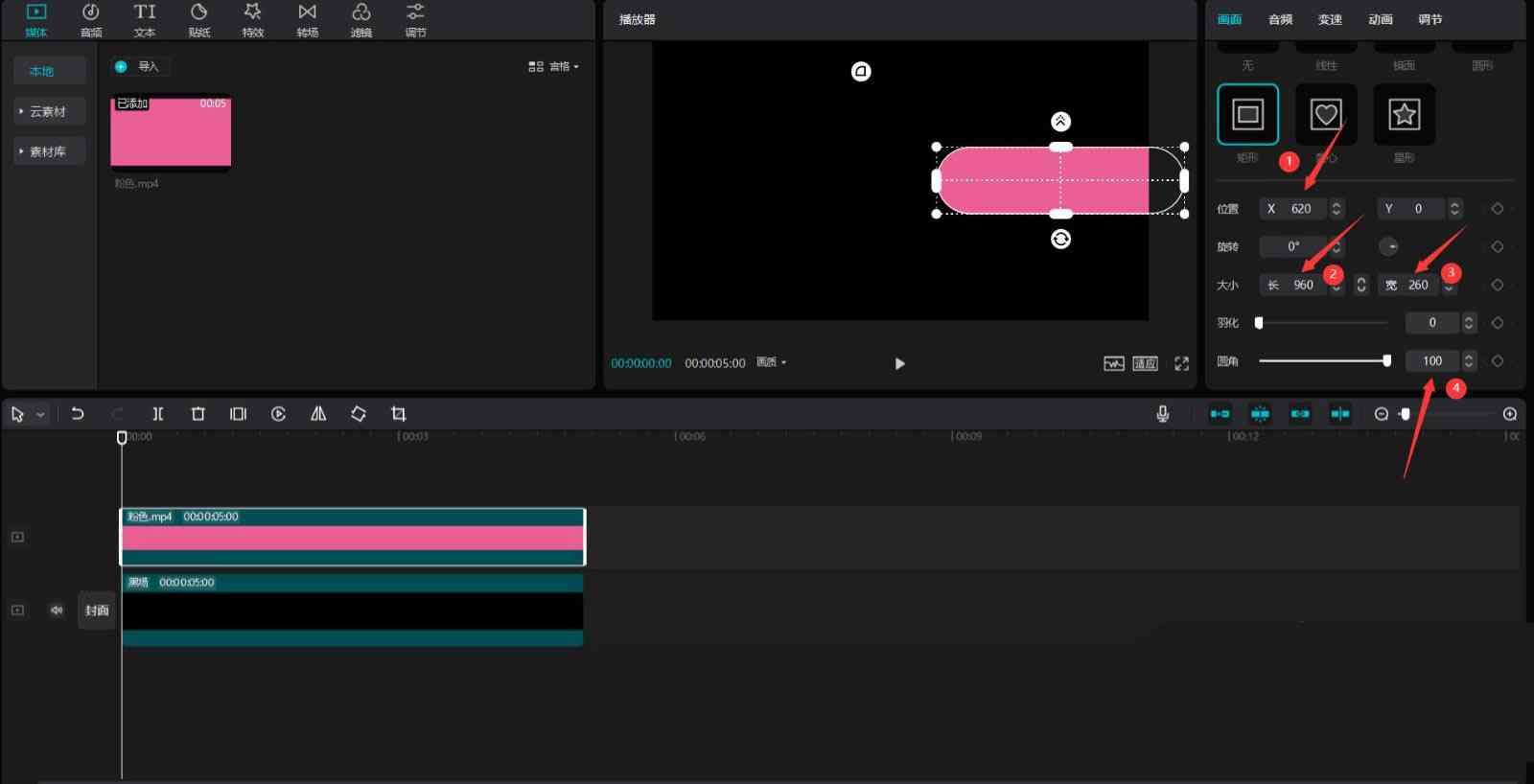Open the 贴纸 (stickers) section
Screen dimensions: 1534x784
click(x=199, y=19)
